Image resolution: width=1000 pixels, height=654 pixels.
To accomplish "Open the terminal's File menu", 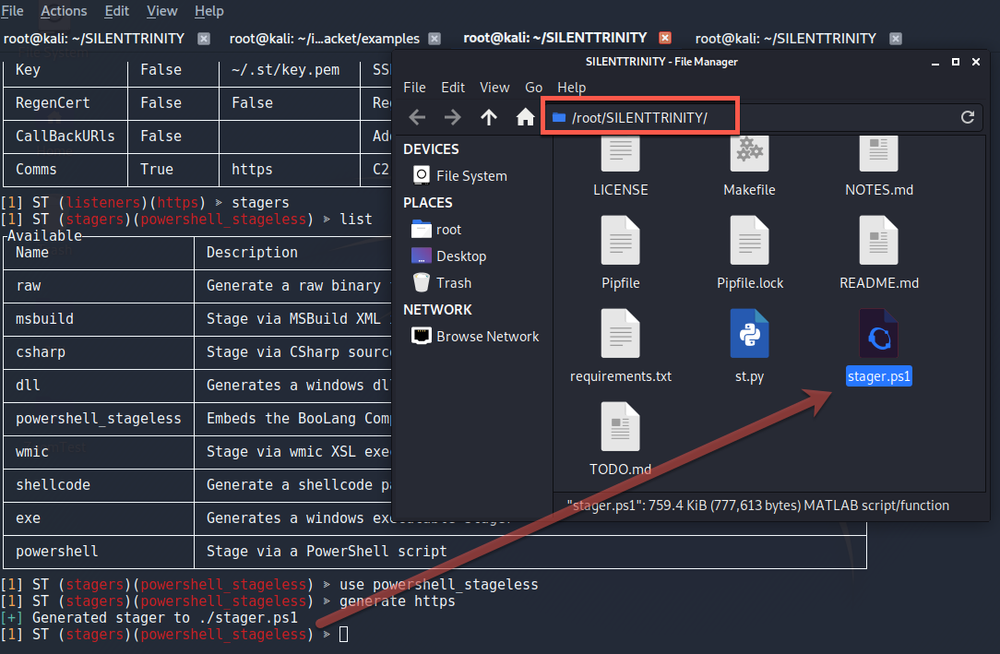I will click(x=12, y=11).
